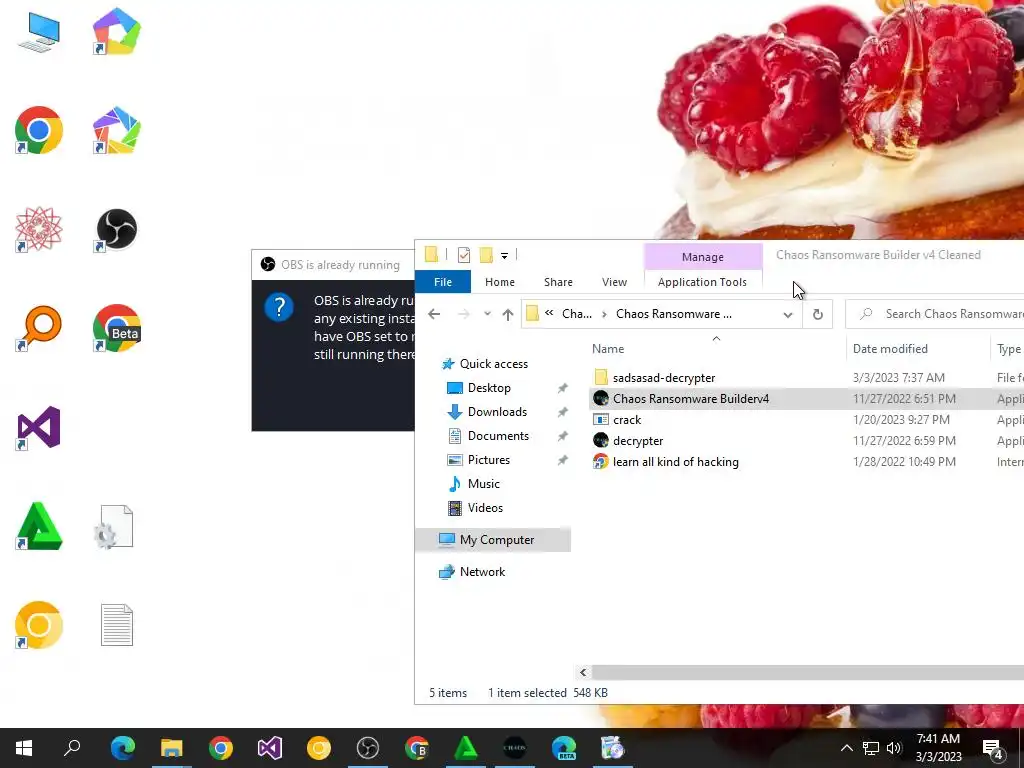Click the Manage contextual tab header
This screenshot has height=768, width=1024.
(703, 257)
